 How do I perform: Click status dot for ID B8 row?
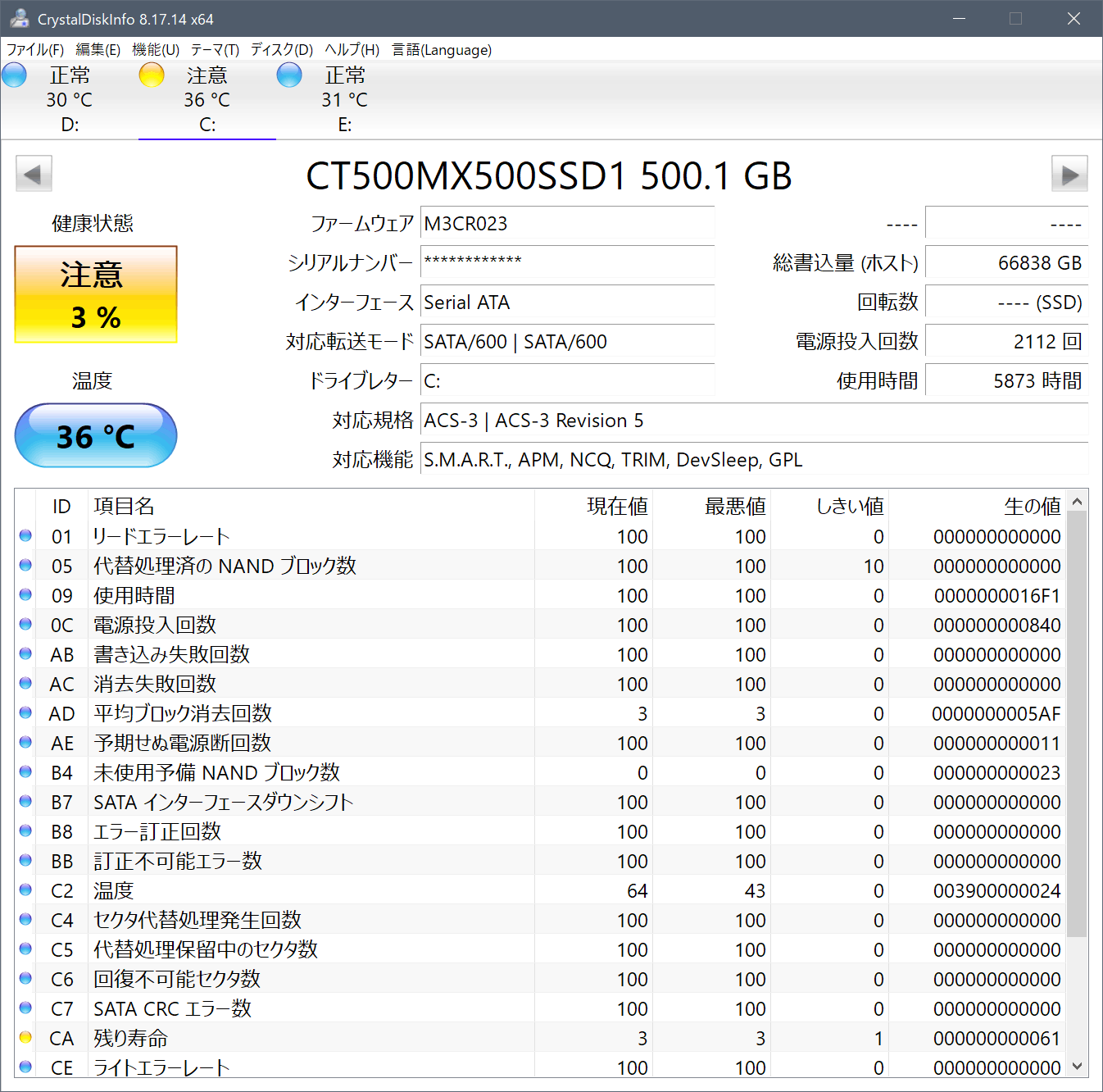25,831
